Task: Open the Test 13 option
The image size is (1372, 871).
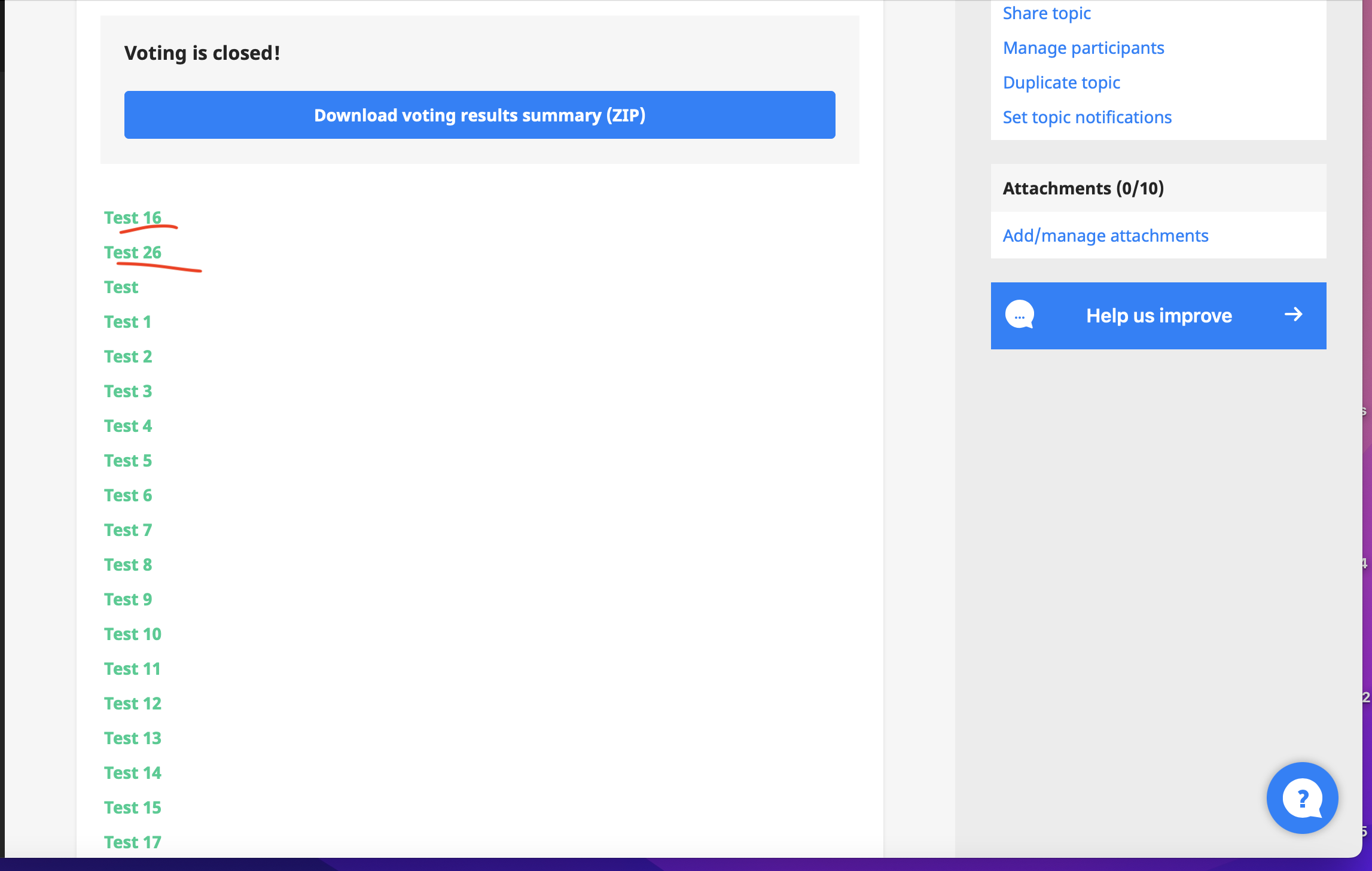Action: (133, 738)
